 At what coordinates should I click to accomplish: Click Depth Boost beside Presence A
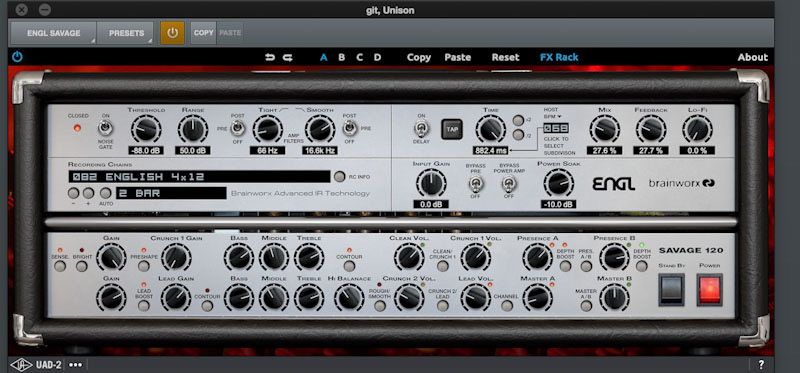pyautogui.click(x=565, y=266)
